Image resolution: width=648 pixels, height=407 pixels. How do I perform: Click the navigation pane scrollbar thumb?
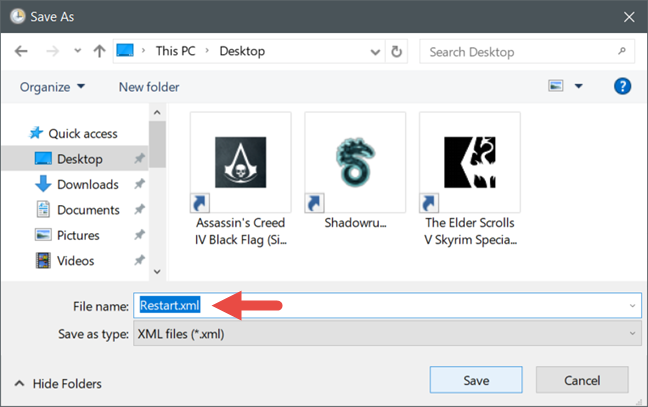[157, 144]
